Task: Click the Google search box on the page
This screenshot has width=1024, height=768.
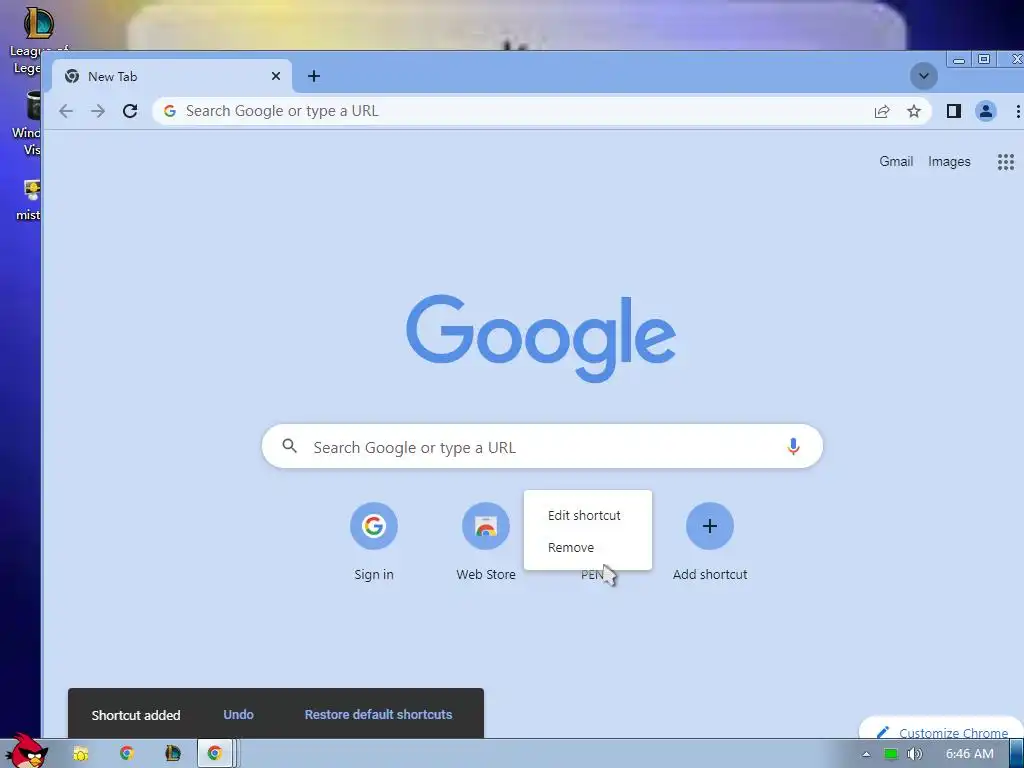Action: point(542,447)
